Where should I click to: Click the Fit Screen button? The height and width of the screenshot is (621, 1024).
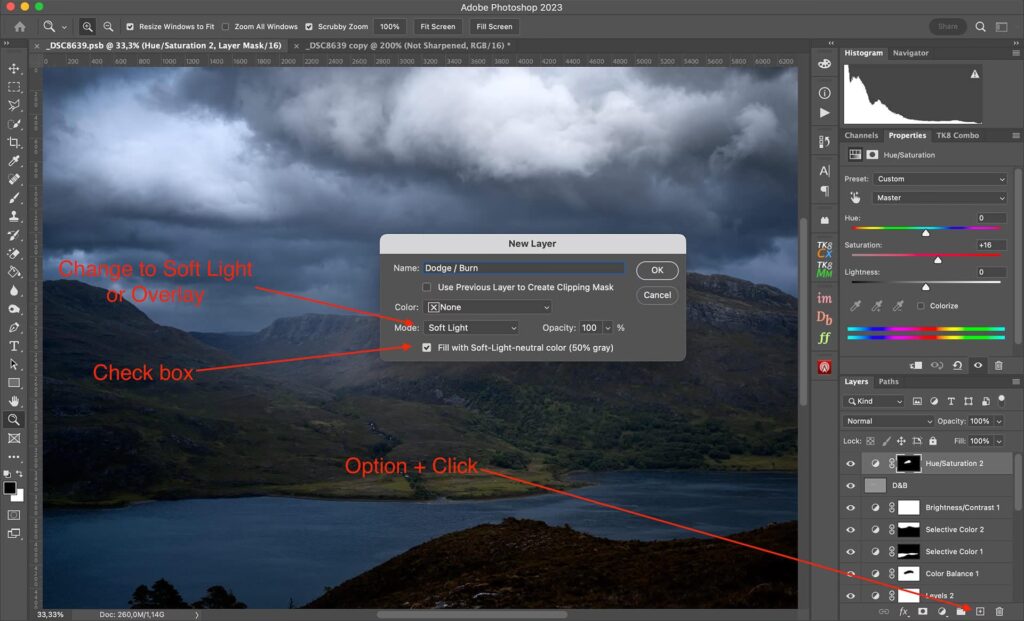437,26
